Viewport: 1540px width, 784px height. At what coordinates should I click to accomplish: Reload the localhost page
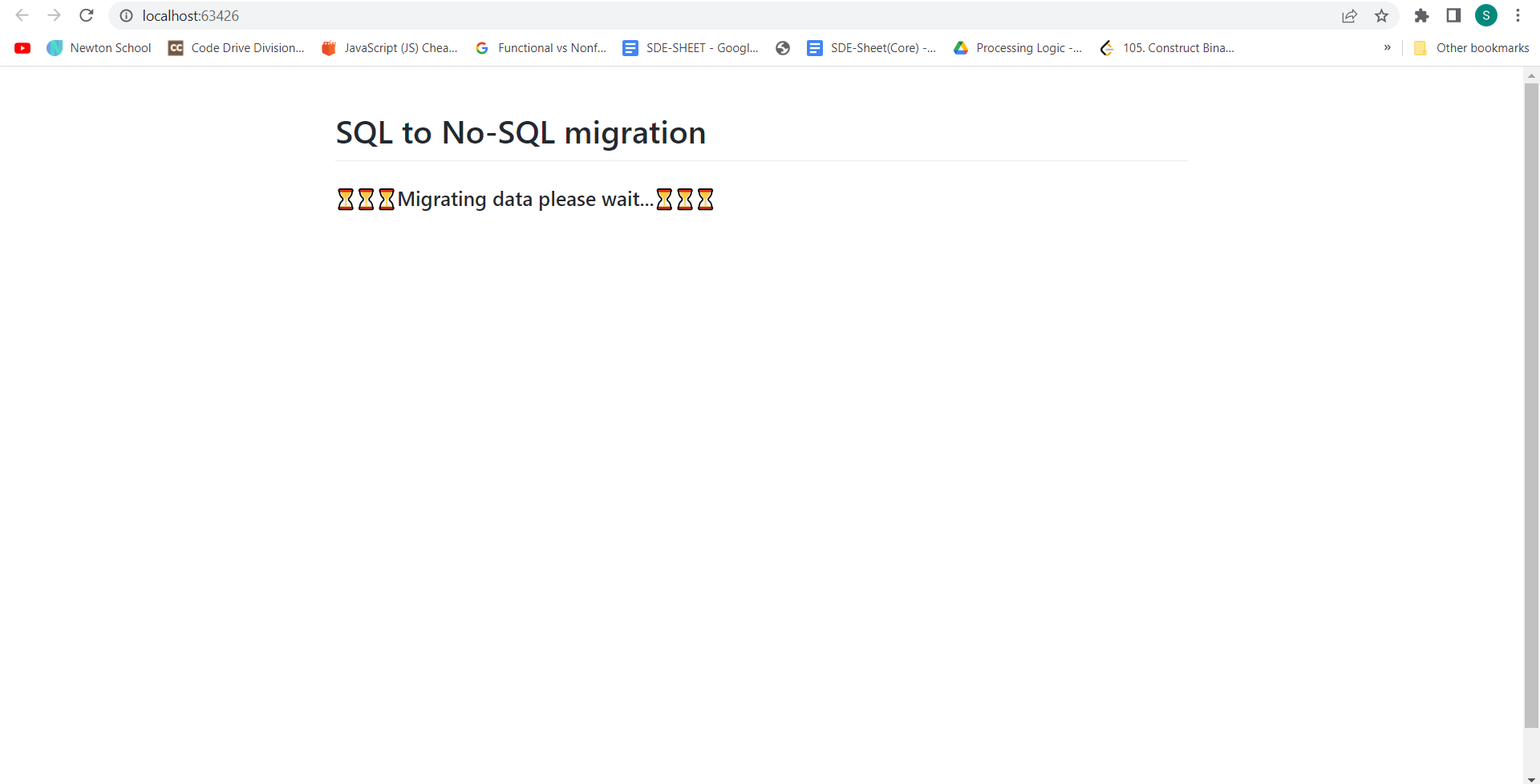[x=86, y=15]
